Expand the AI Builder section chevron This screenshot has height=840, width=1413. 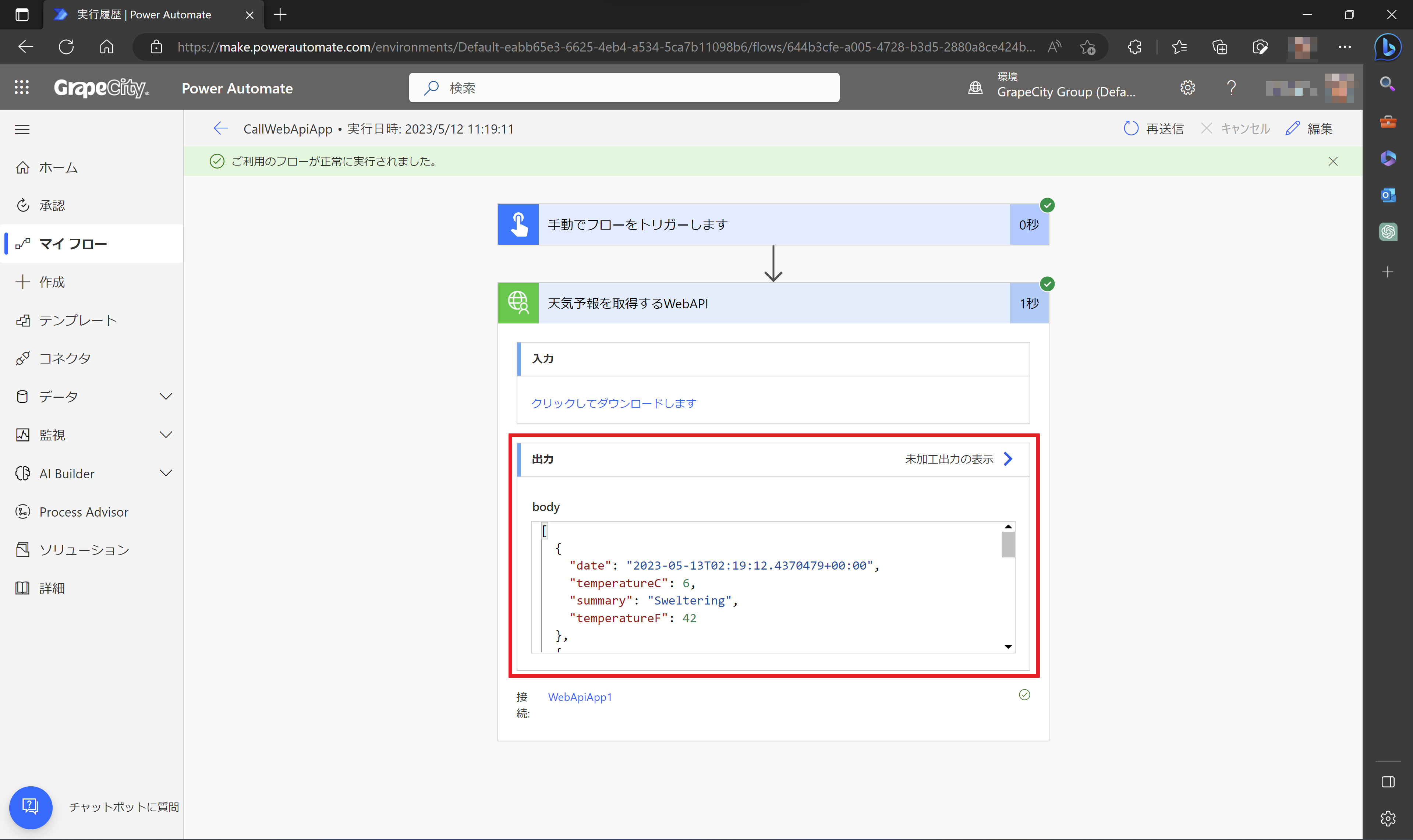166,473
